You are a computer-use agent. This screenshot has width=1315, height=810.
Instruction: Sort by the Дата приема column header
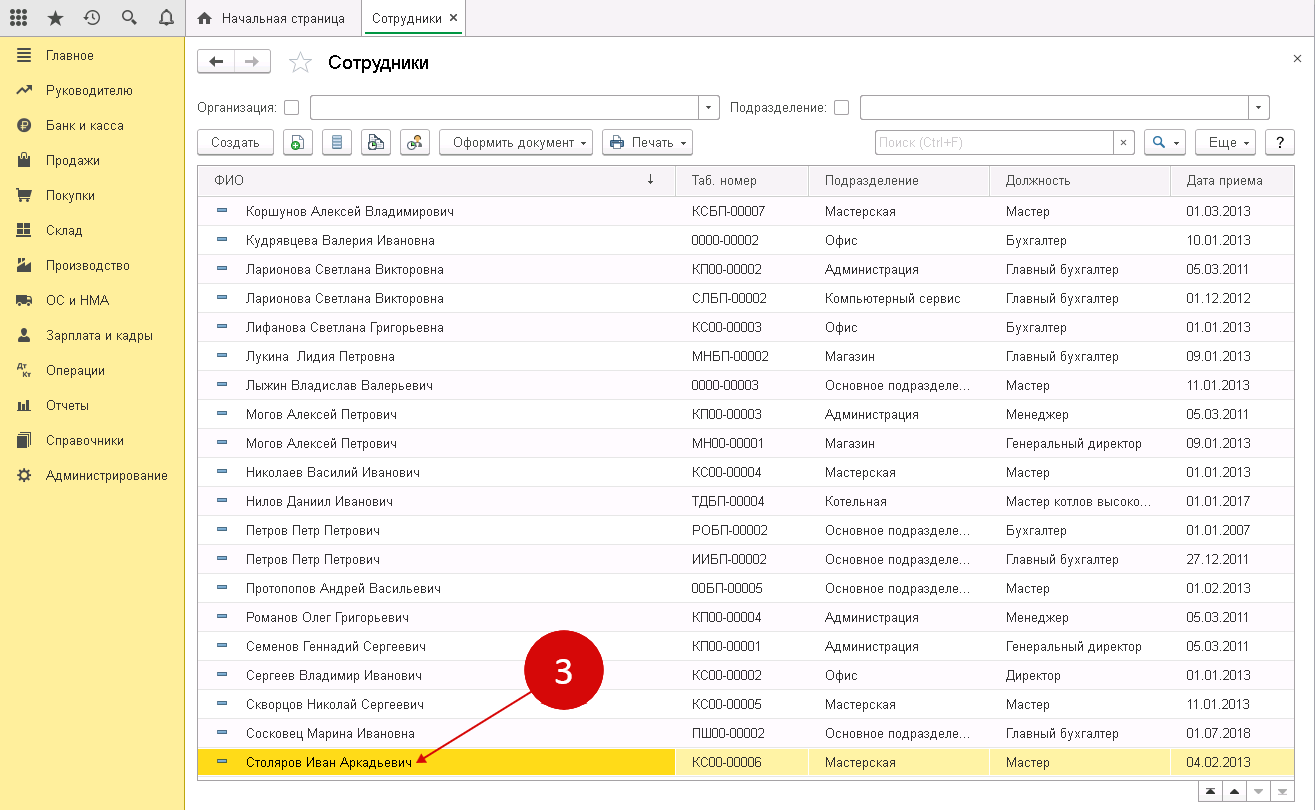1231,180
